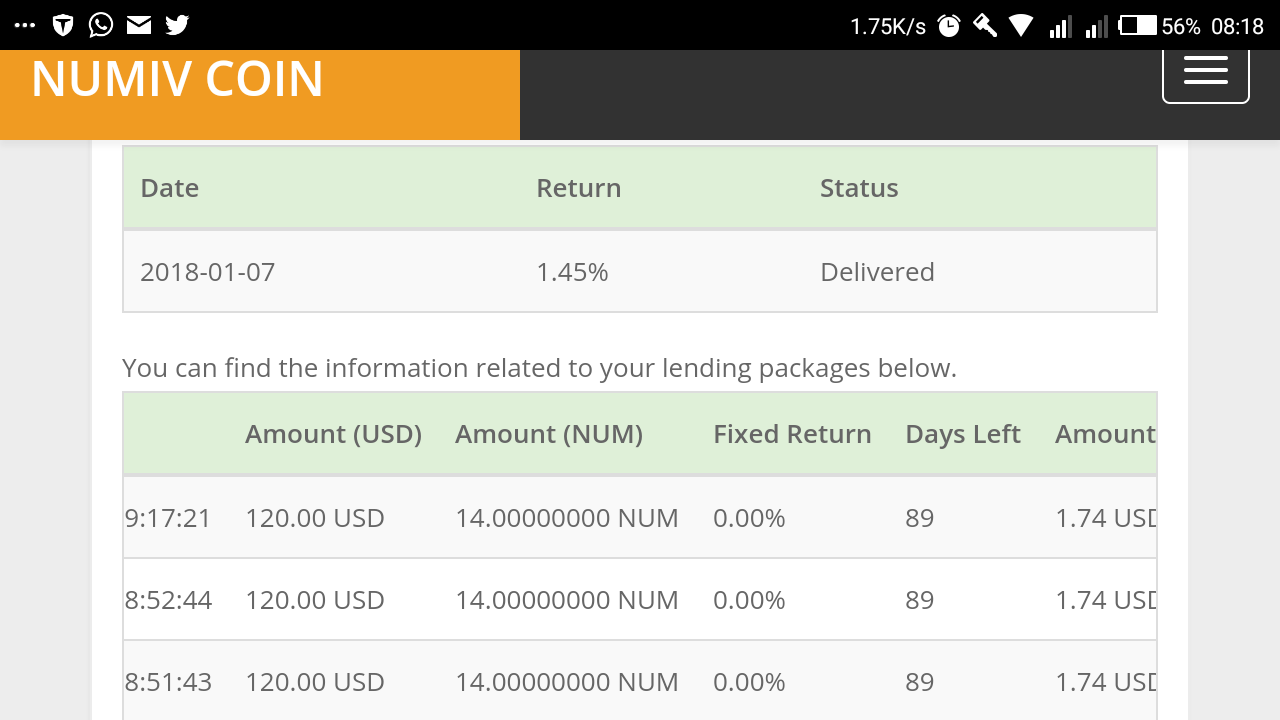Tap the mail notification icon
This screenshot has width=1280, height=720.
point(139,25)
